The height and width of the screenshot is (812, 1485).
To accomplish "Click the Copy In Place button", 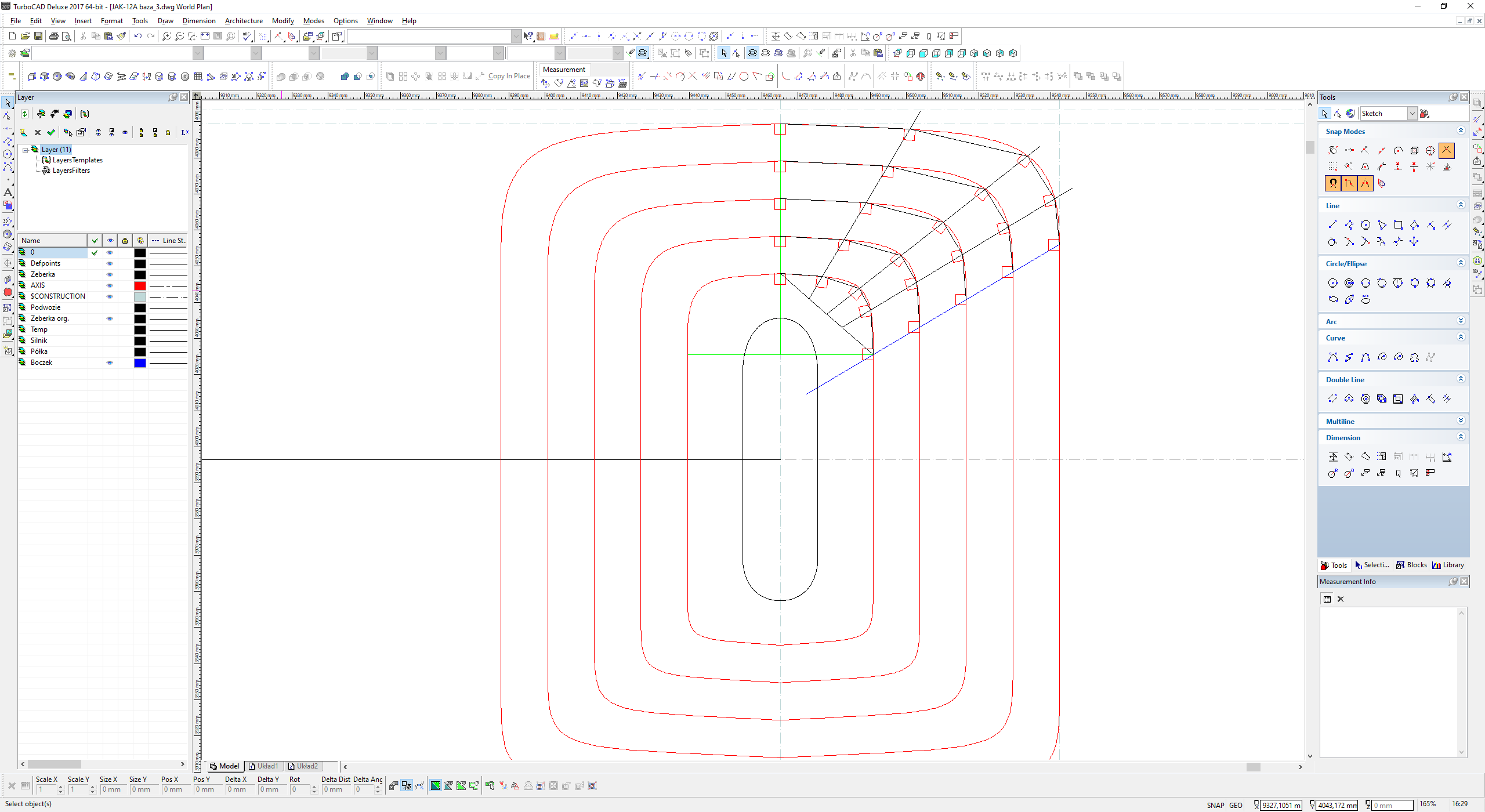I will click(509, 76).
